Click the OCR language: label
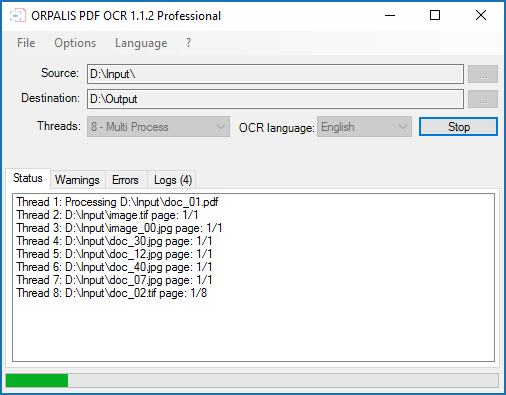This screenshot has width=506, height=395. tap(277, 128)
